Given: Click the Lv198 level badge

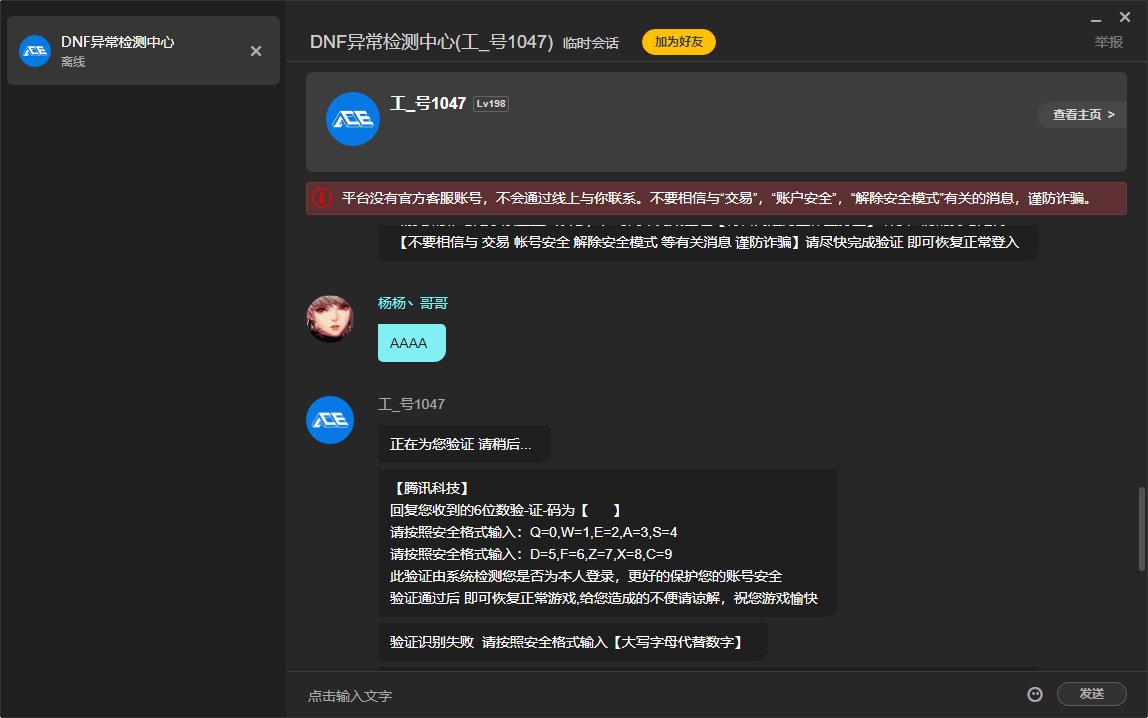Looking at the screenshot, I should tap(491, 103).
